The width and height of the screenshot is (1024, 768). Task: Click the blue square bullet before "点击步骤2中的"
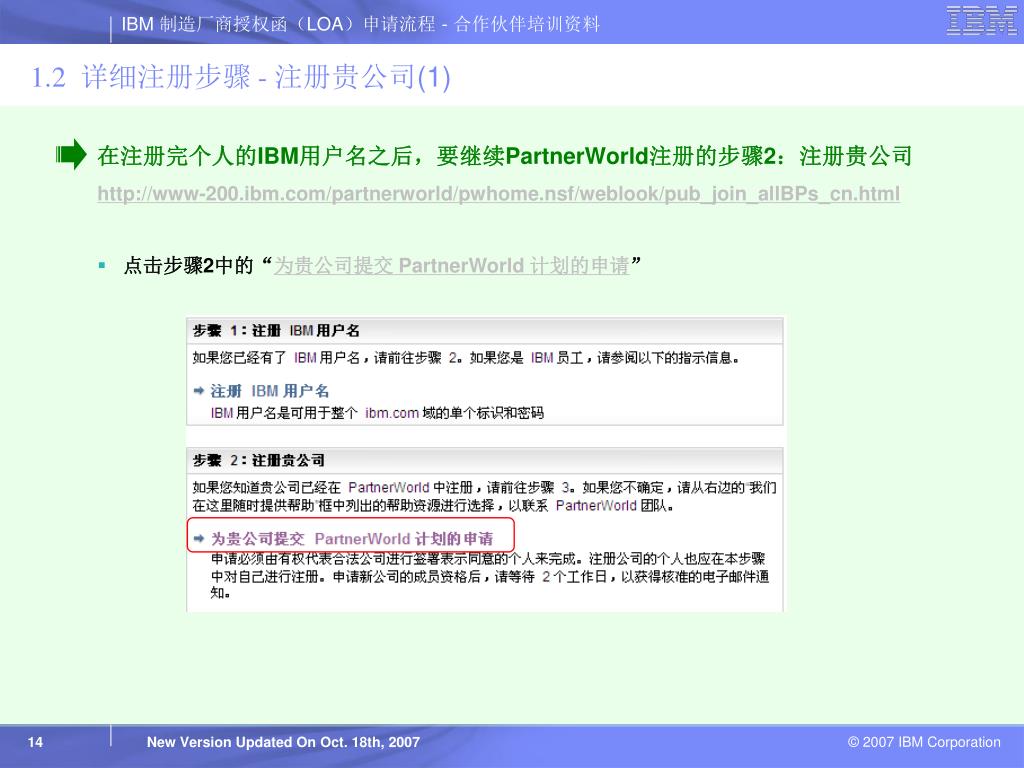(x=102, y=265)
